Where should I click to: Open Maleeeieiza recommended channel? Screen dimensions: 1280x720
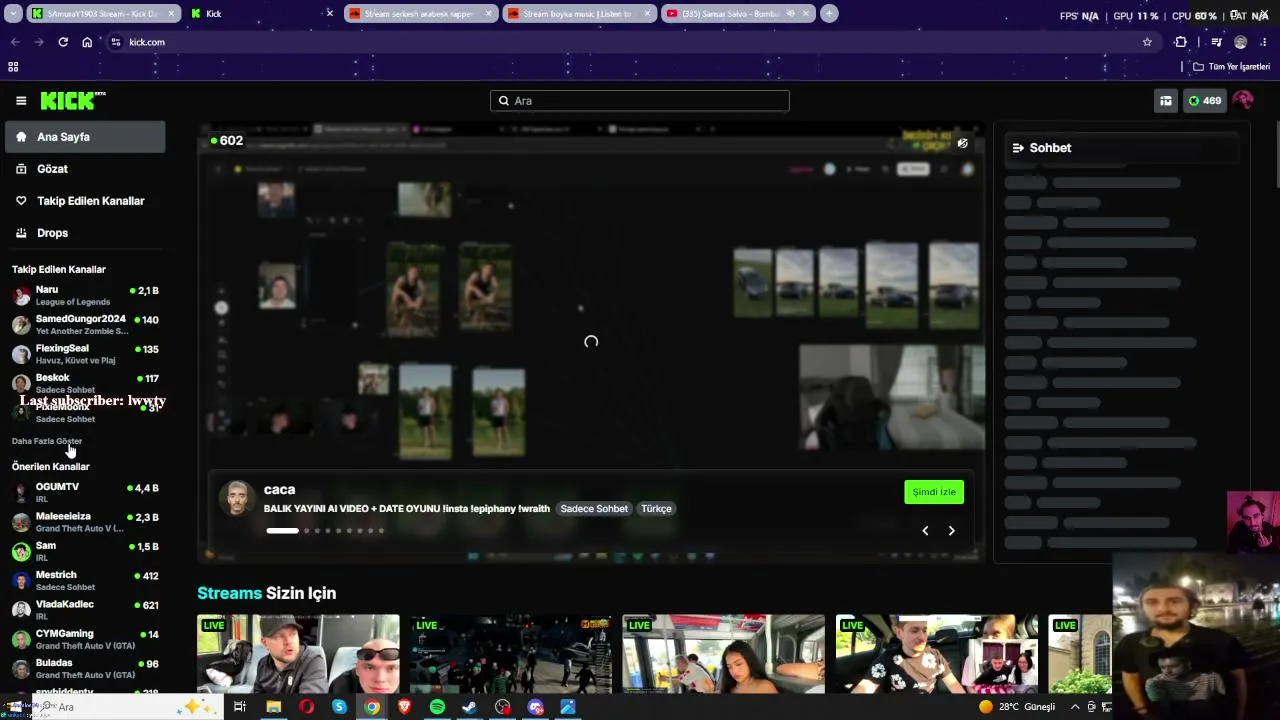click(85, 521)
